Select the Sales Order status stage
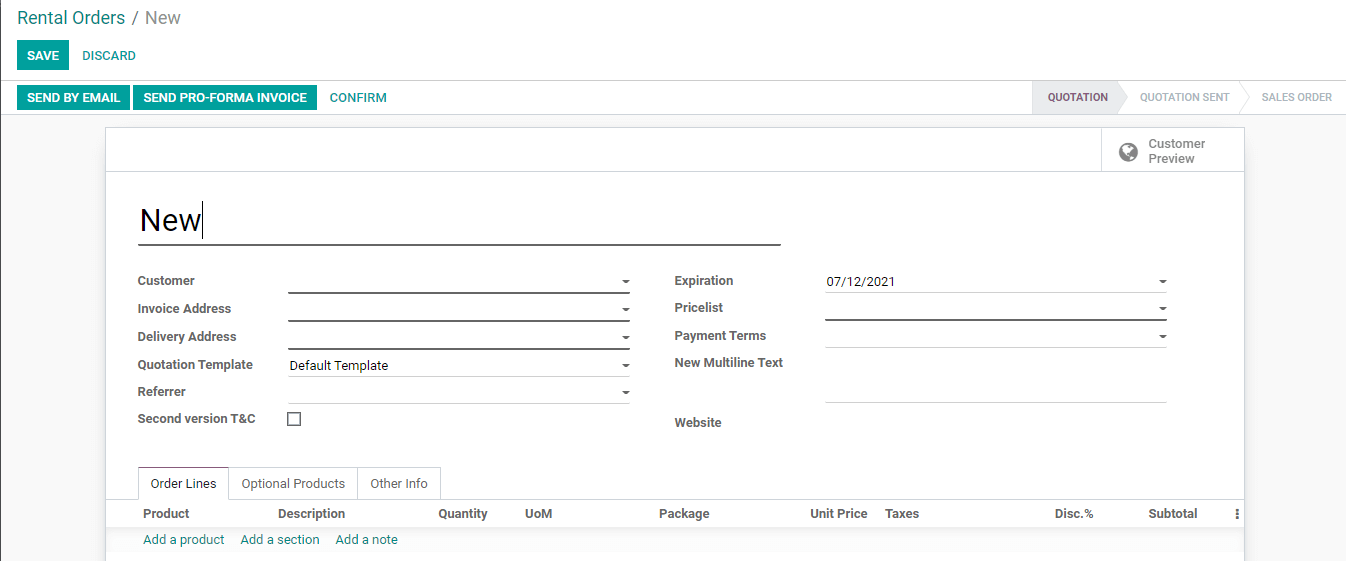The height and width of the screenshot is (561, 1346). pyautogui.click(x=1296, y=98)
